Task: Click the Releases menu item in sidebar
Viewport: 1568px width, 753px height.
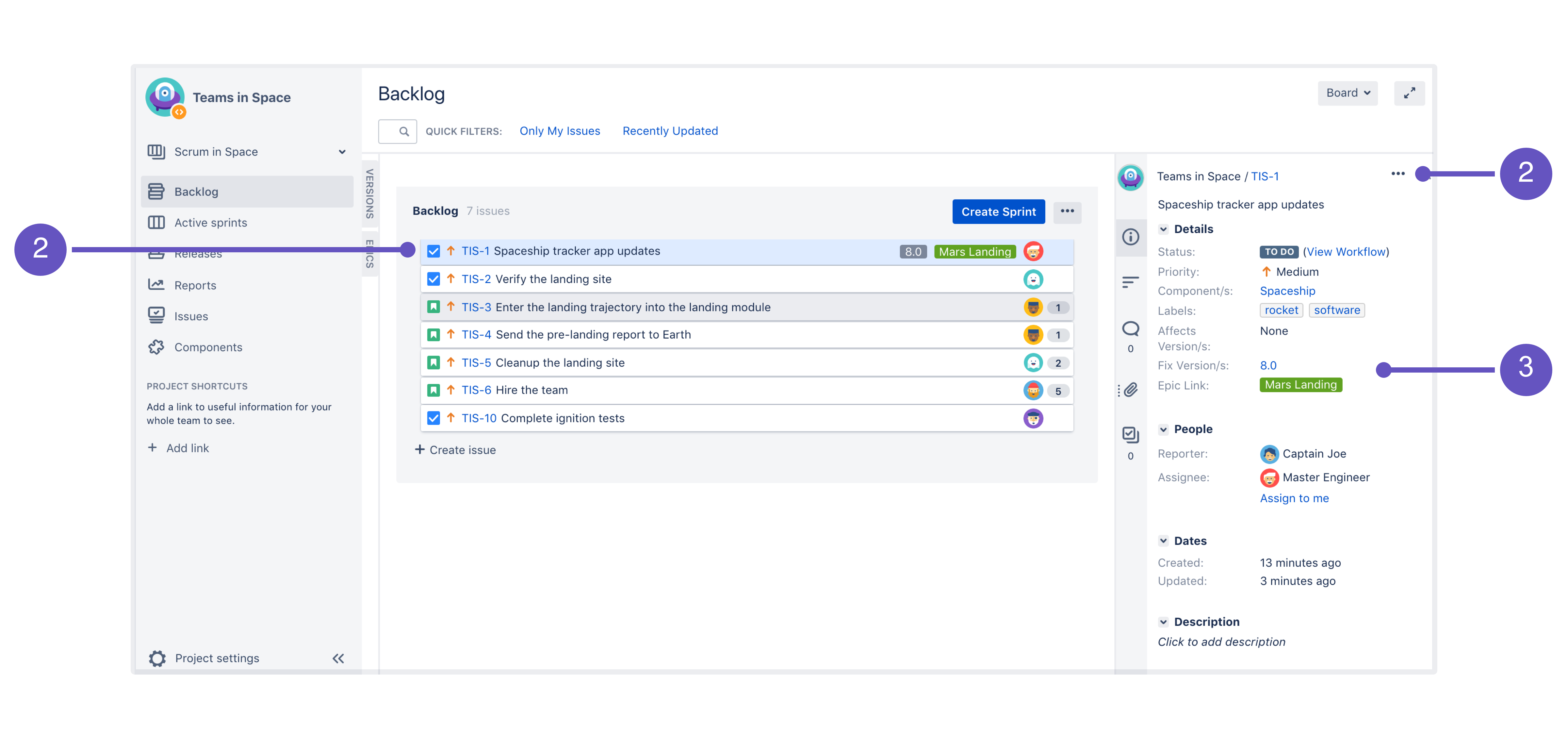Action: (199, 253)
